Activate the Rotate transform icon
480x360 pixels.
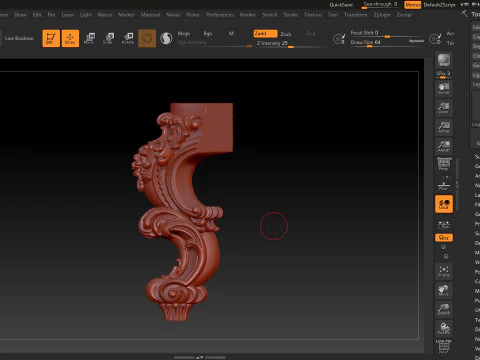[x=128, y=38]
